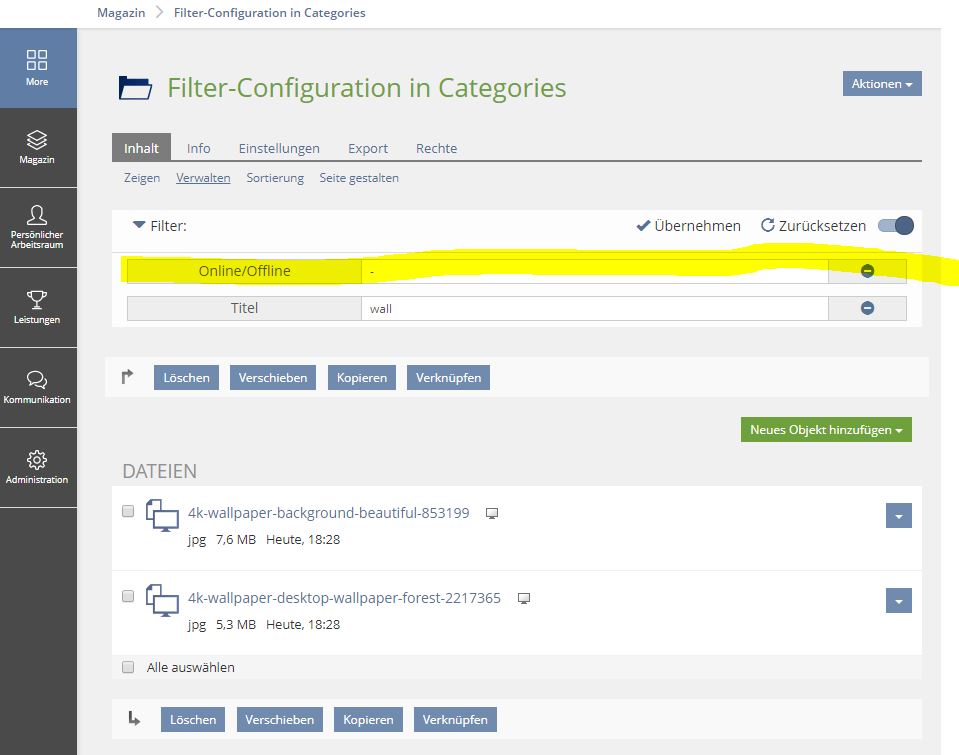Click the top Löschen button

pos(186,377)
